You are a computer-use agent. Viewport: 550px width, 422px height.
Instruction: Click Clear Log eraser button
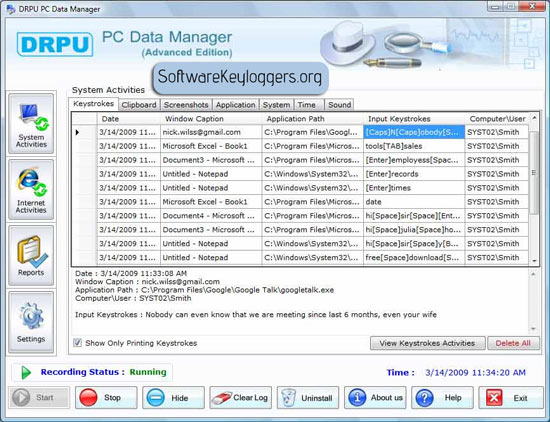241,397
